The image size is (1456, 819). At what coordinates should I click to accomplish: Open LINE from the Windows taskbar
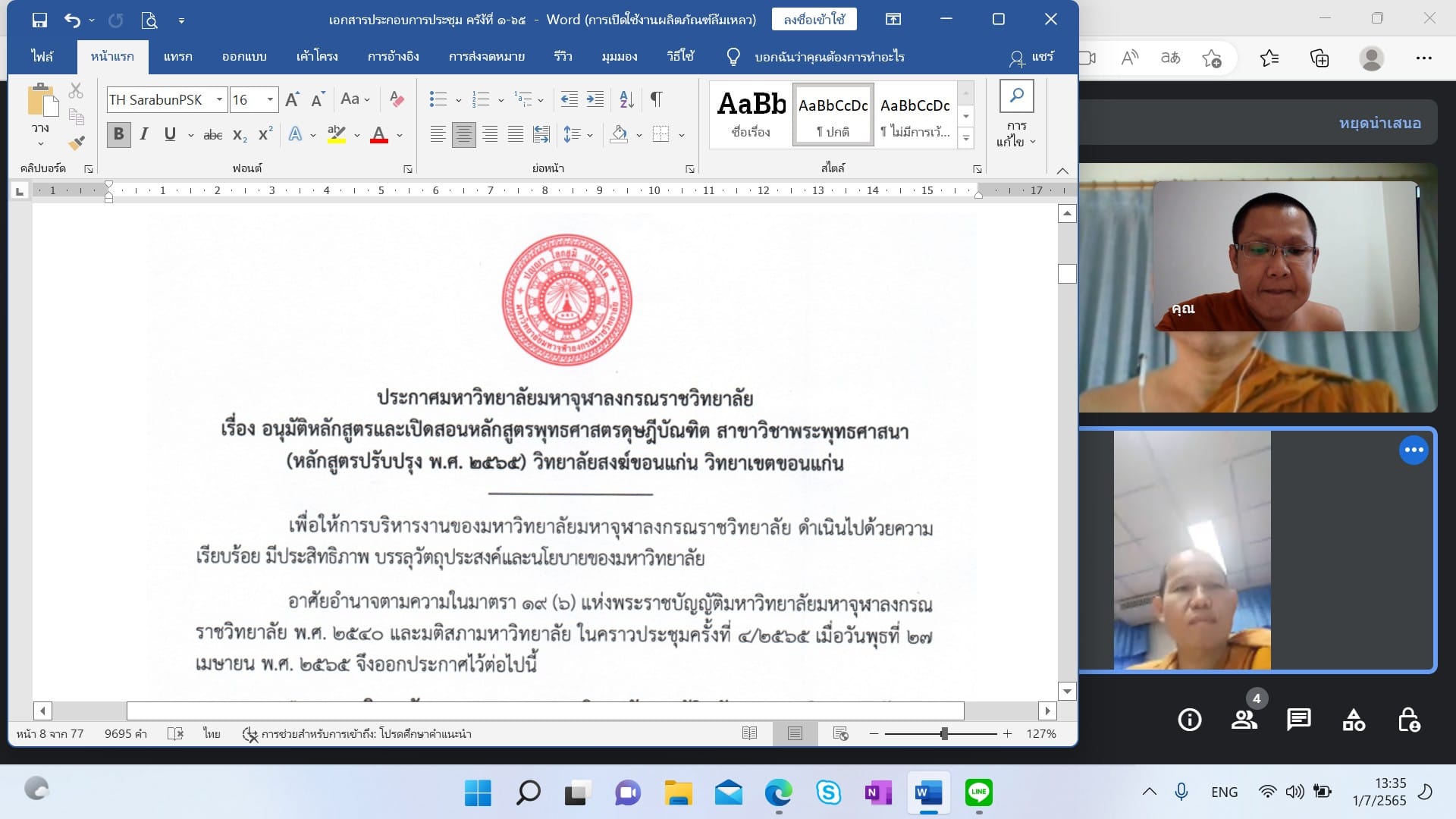pos(978,792)
